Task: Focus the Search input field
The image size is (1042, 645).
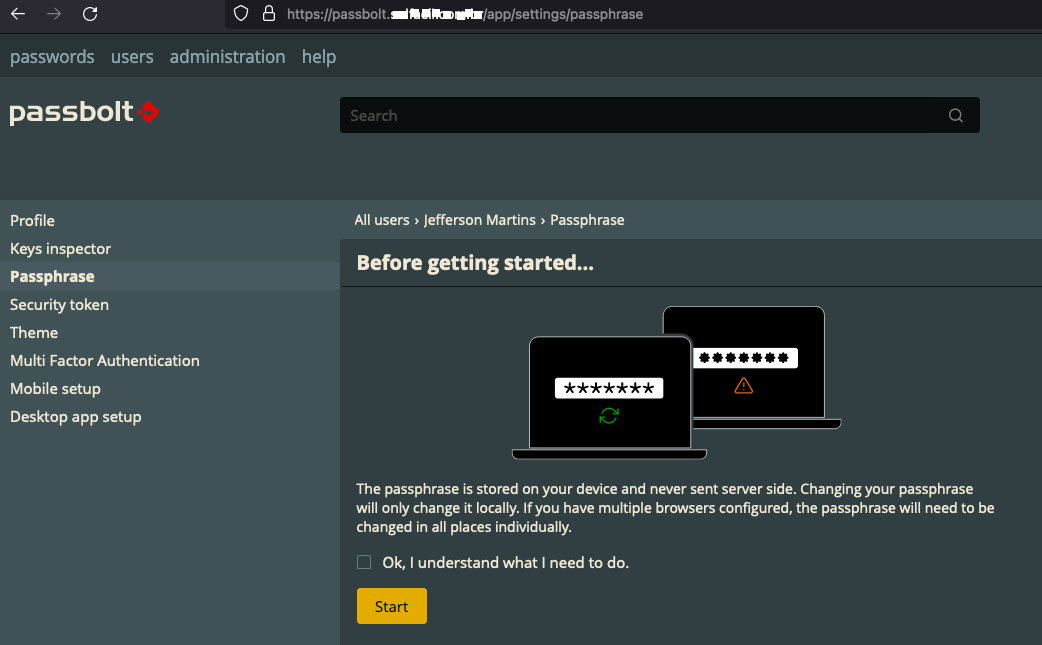Action: pyautogui.click(x=659, y=115)
